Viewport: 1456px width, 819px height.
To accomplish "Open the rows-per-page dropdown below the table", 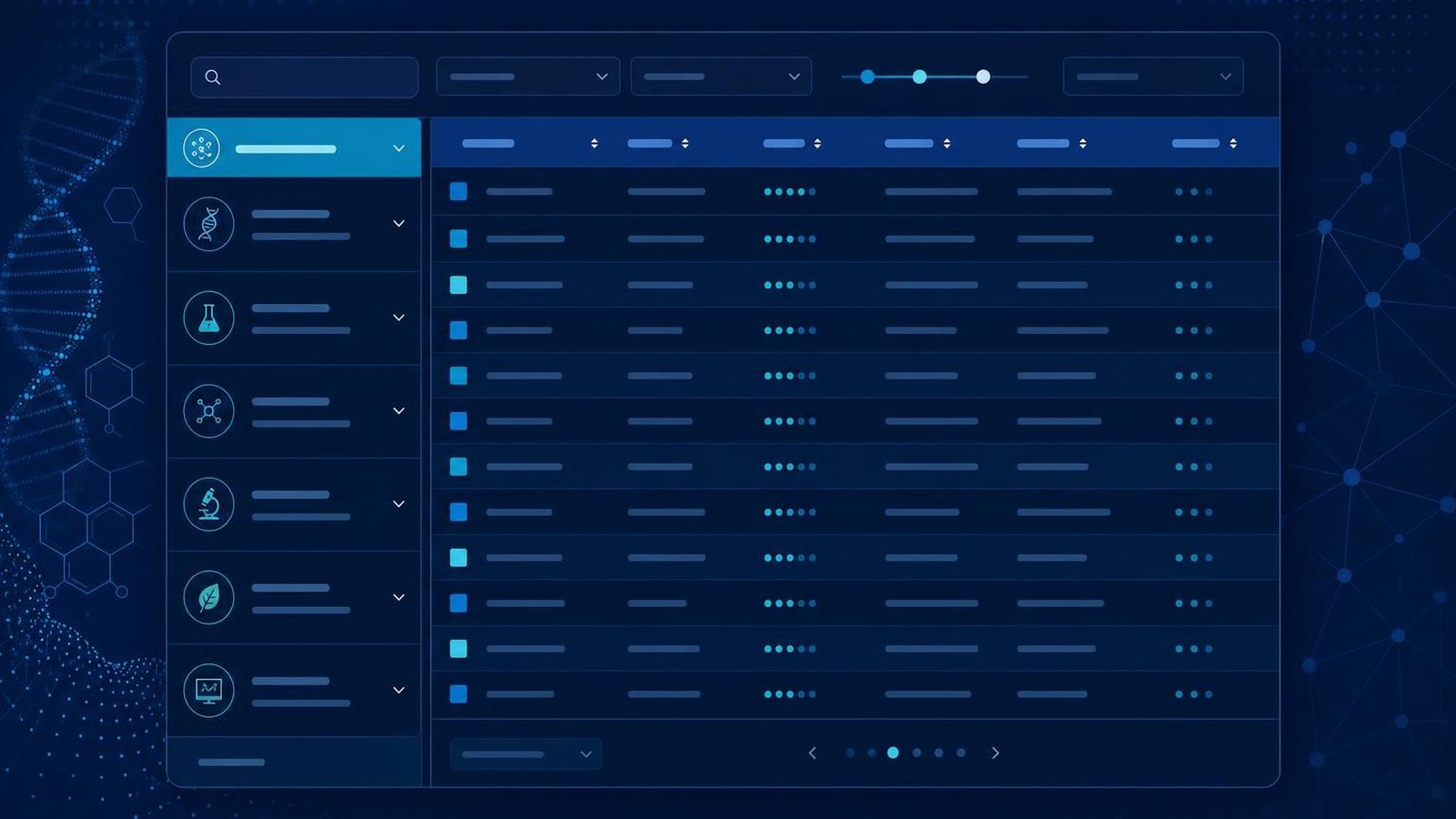I will pyautogui.click(x=526, y=753).
